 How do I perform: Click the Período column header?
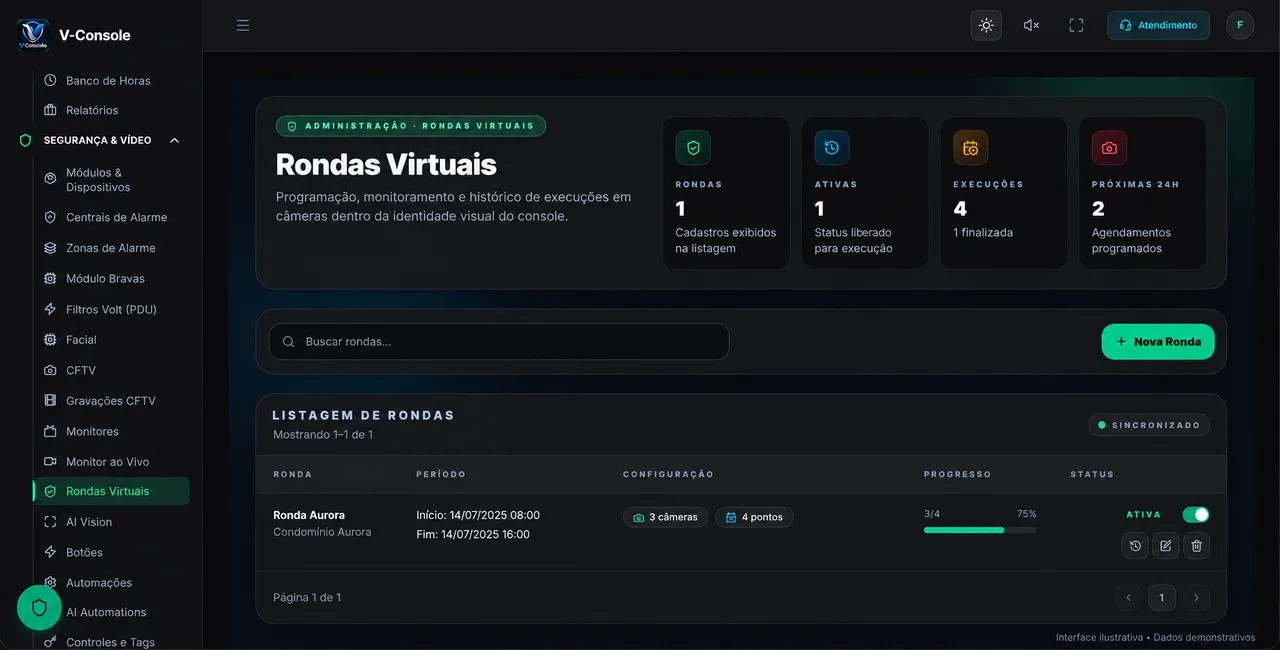(x=441, y=474)
